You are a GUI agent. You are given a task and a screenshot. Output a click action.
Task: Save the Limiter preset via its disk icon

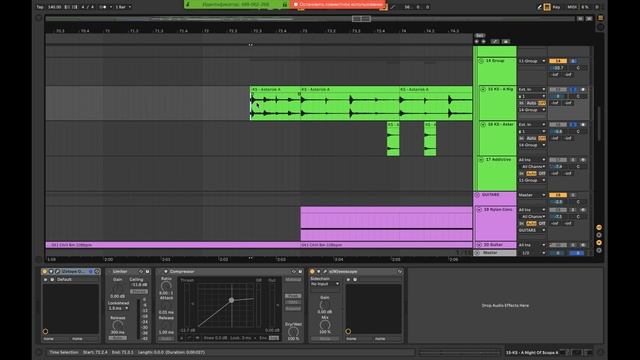point(147,271)
